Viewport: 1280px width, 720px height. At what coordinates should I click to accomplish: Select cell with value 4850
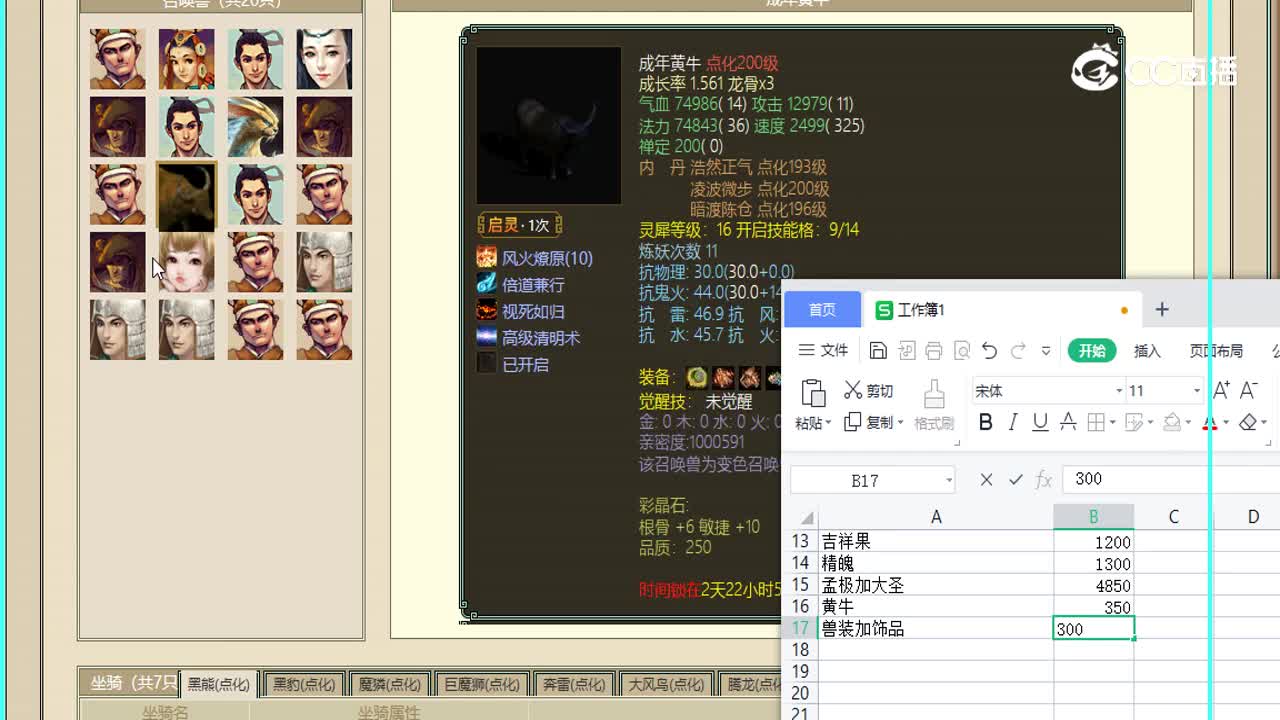(1093, 585)
